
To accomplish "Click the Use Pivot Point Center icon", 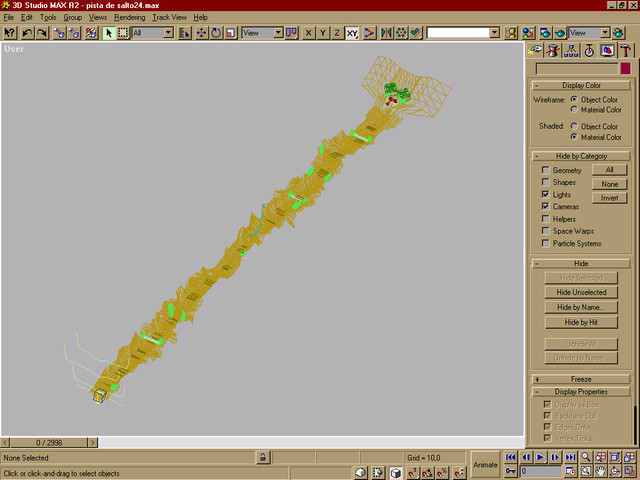I will pyautogui.click(x=291, y=33).
